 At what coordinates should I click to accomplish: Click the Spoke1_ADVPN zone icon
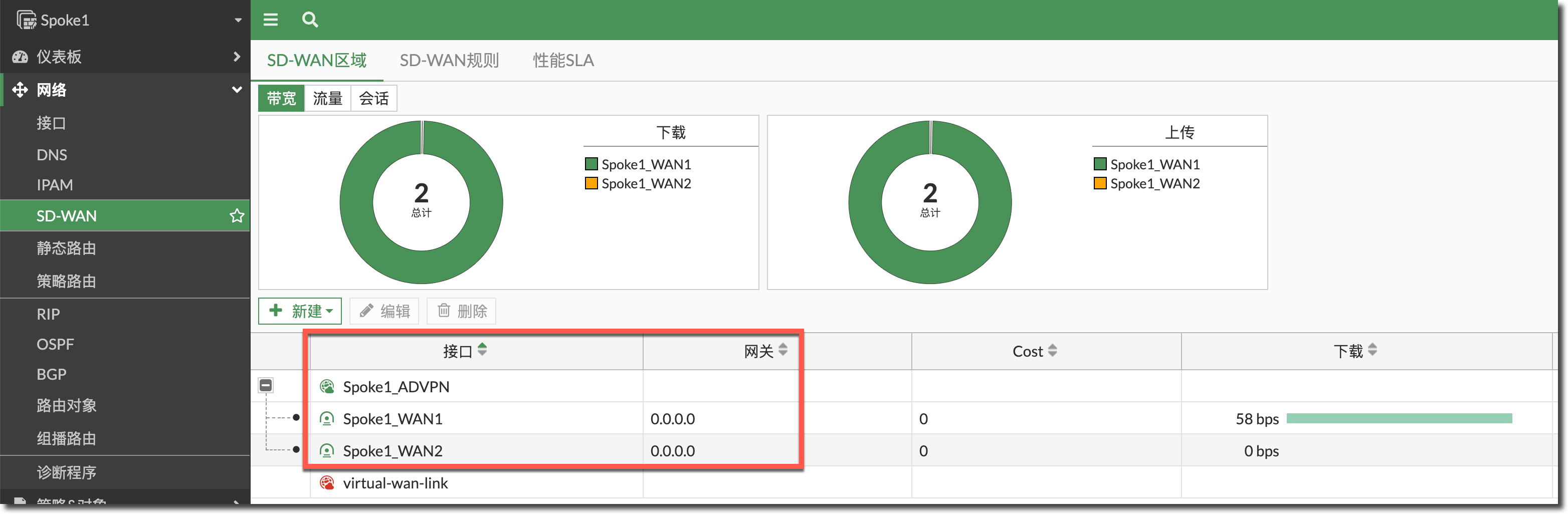tap(327, 386)
